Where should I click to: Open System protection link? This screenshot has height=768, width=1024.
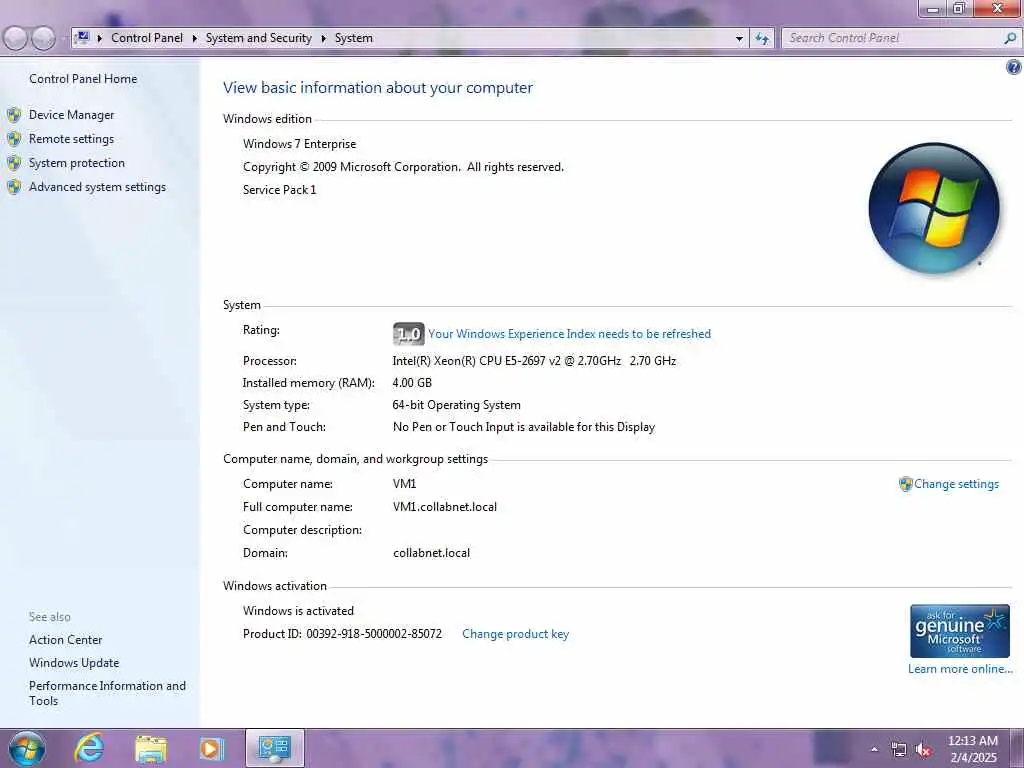(76, 163)
